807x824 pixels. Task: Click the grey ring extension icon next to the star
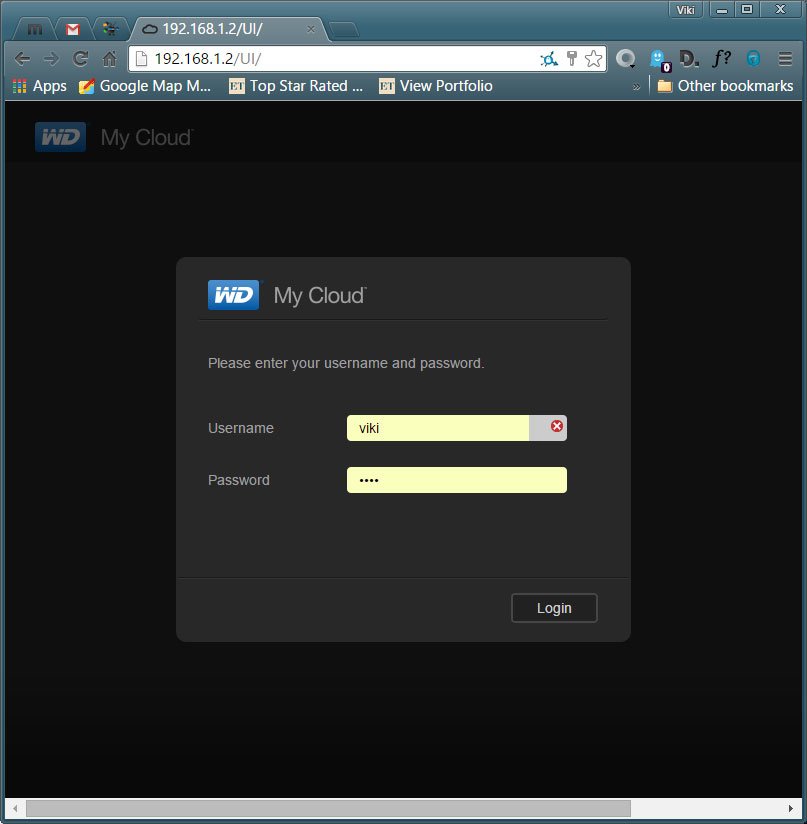pos(626,58)
